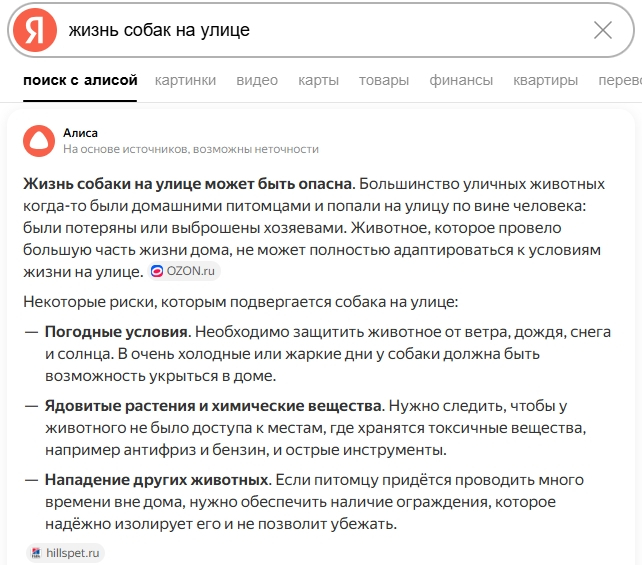Open the «картинки» tab
This screenshot has height=565, width=642.
(187, 81)
